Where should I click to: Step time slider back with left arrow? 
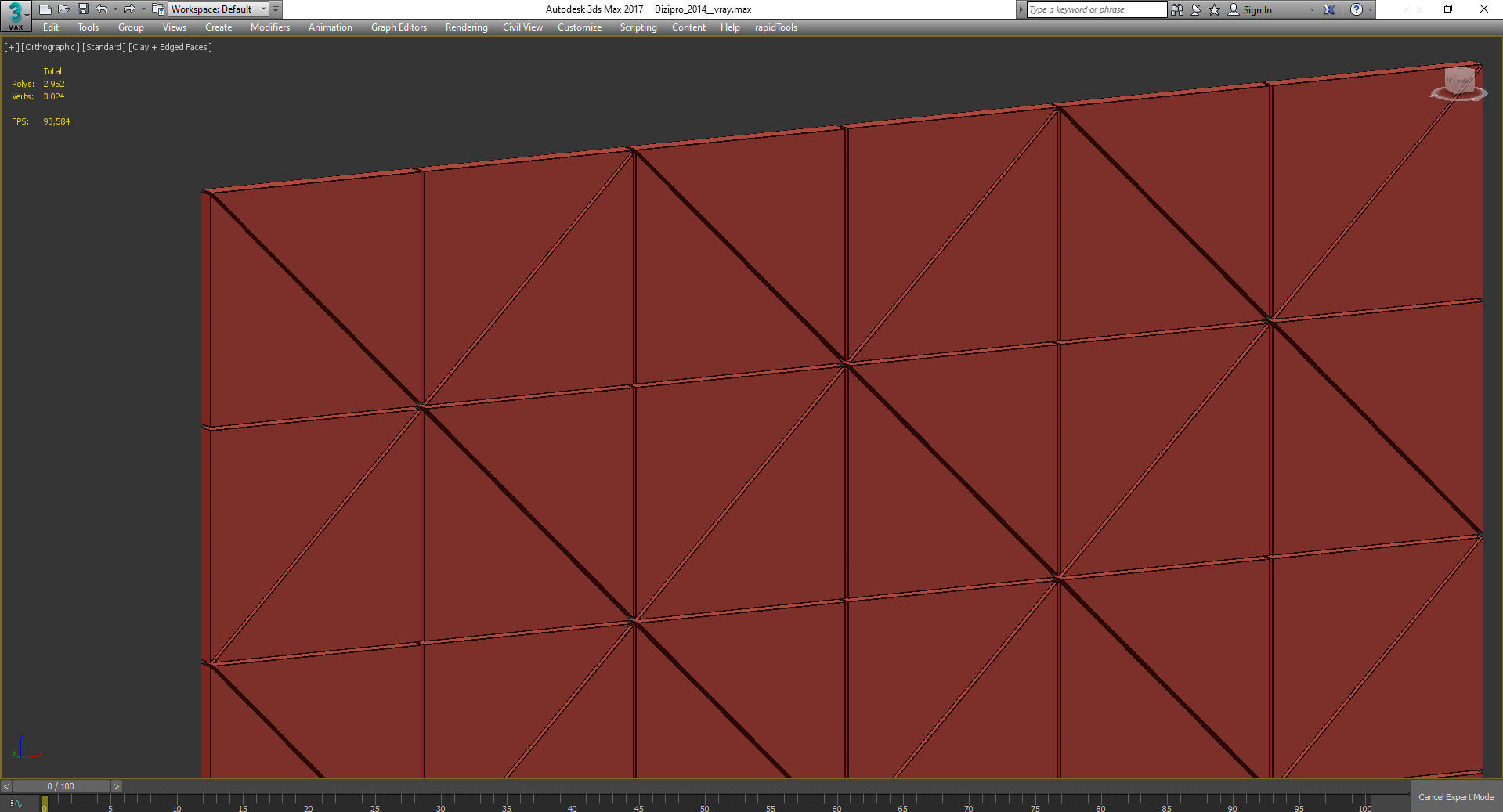point(6,786)
